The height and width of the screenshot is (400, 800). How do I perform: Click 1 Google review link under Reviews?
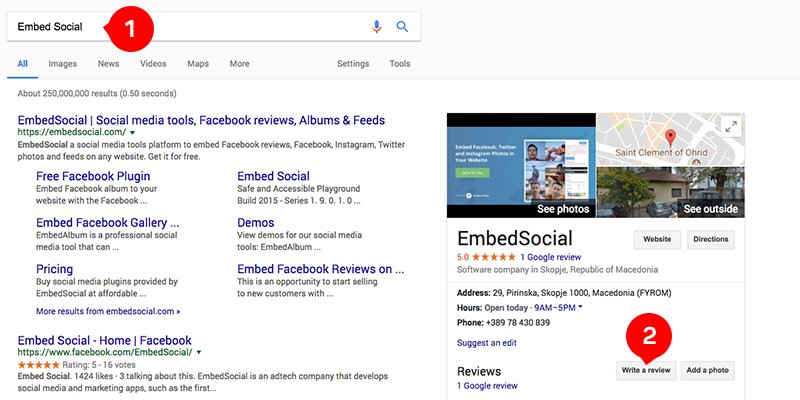pyautogui.click(x=487, y=386)
